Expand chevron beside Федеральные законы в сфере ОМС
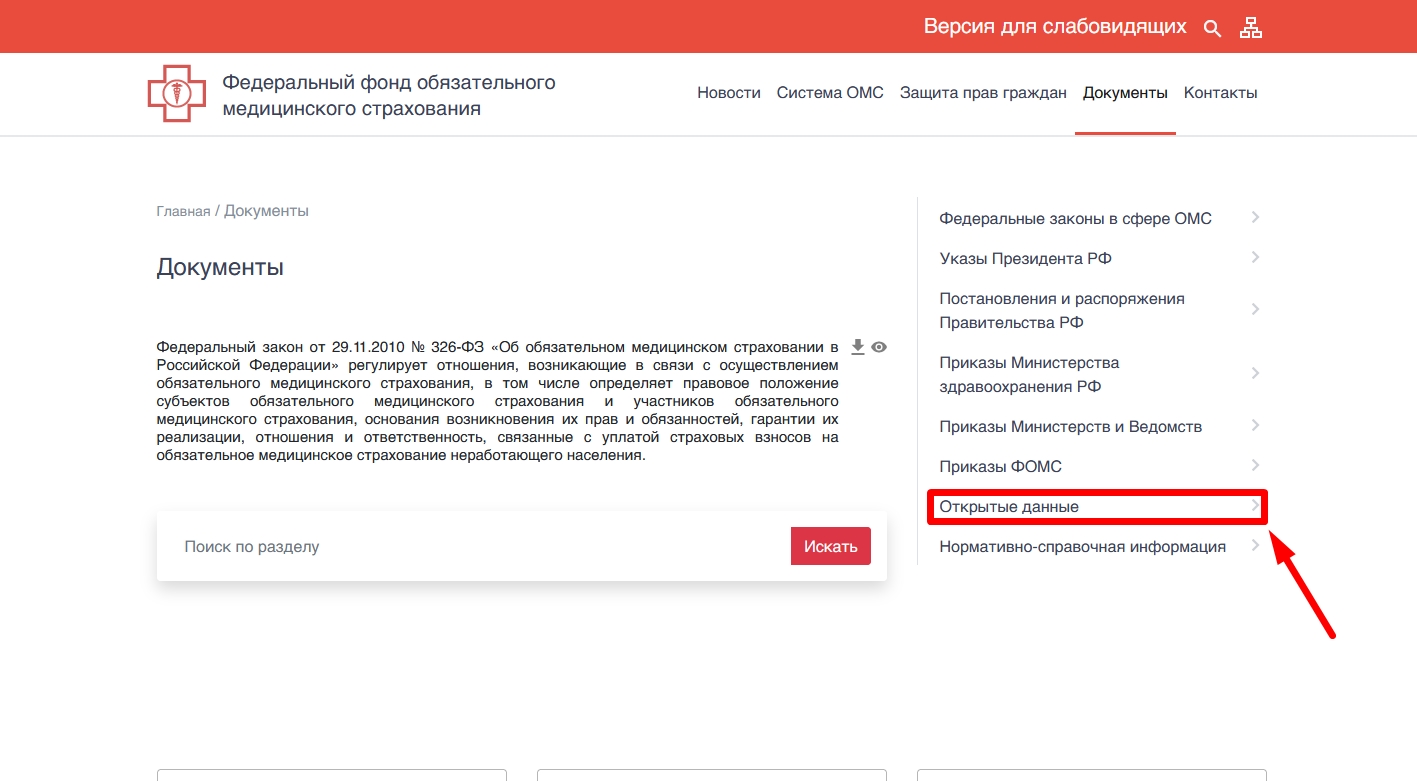Image resolution: width=1417 pixels, height=781 pixels. (1255, 217)
